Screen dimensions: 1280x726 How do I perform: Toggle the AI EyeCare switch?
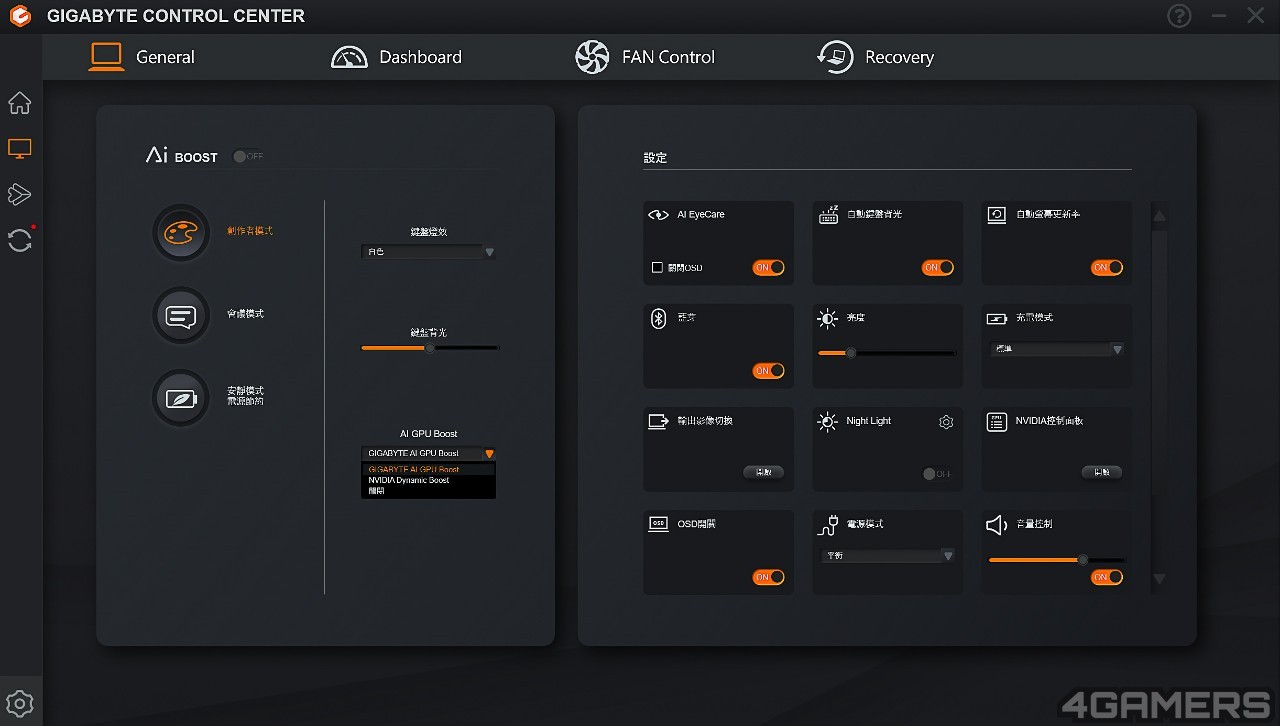click(x=769, y=268)
